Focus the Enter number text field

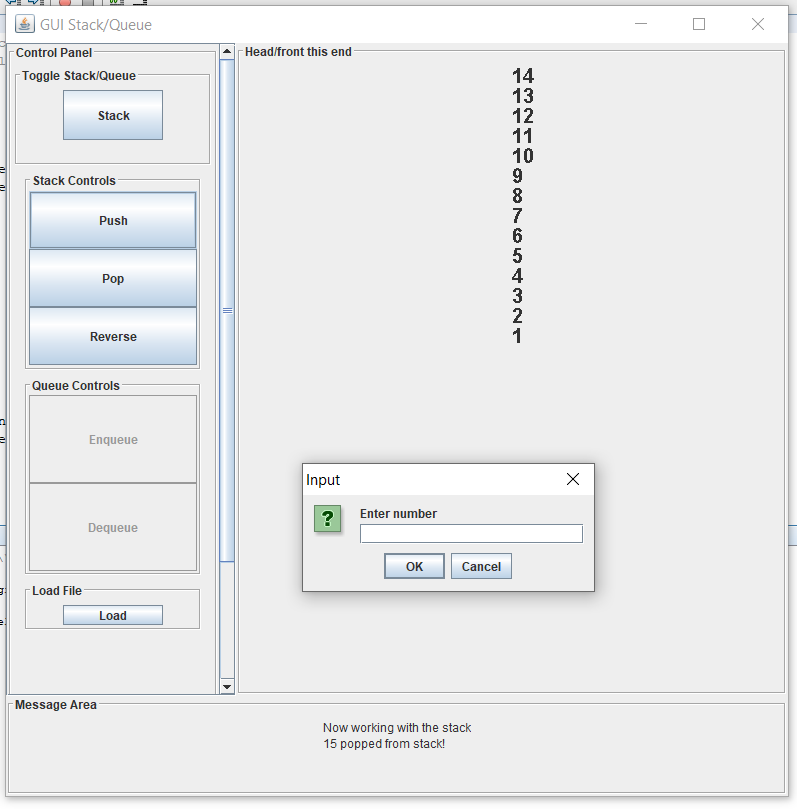[471, 533]
